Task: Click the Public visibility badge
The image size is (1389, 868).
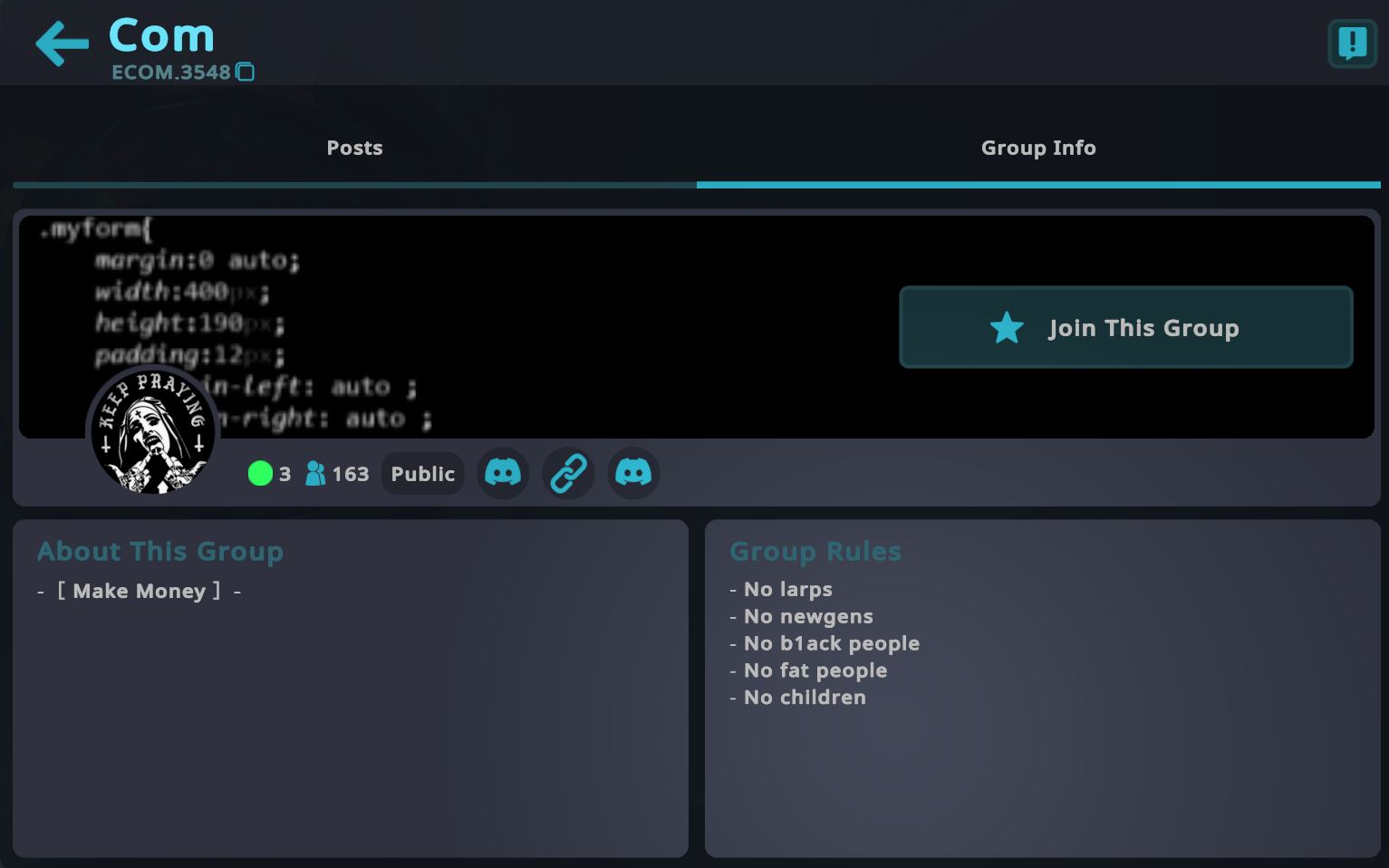Action: [x=423, y=473]
